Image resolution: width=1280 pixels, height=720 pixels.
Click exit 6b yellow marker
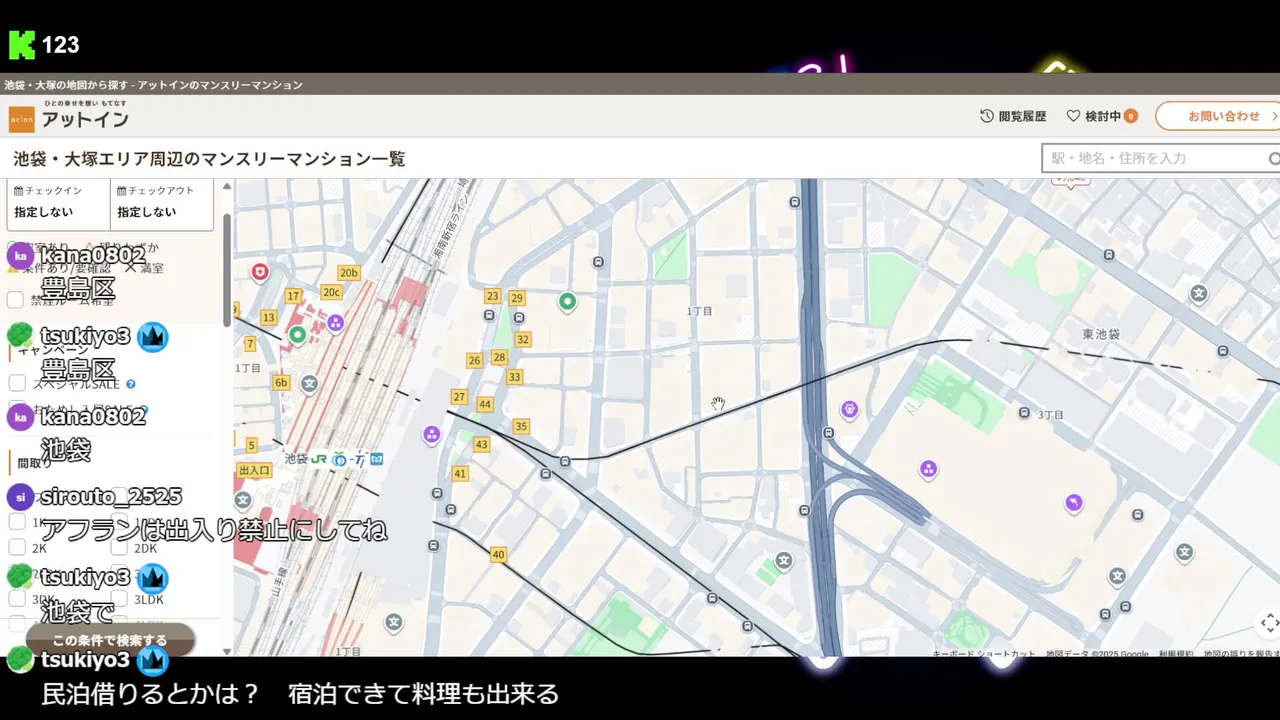coord(281,383)
